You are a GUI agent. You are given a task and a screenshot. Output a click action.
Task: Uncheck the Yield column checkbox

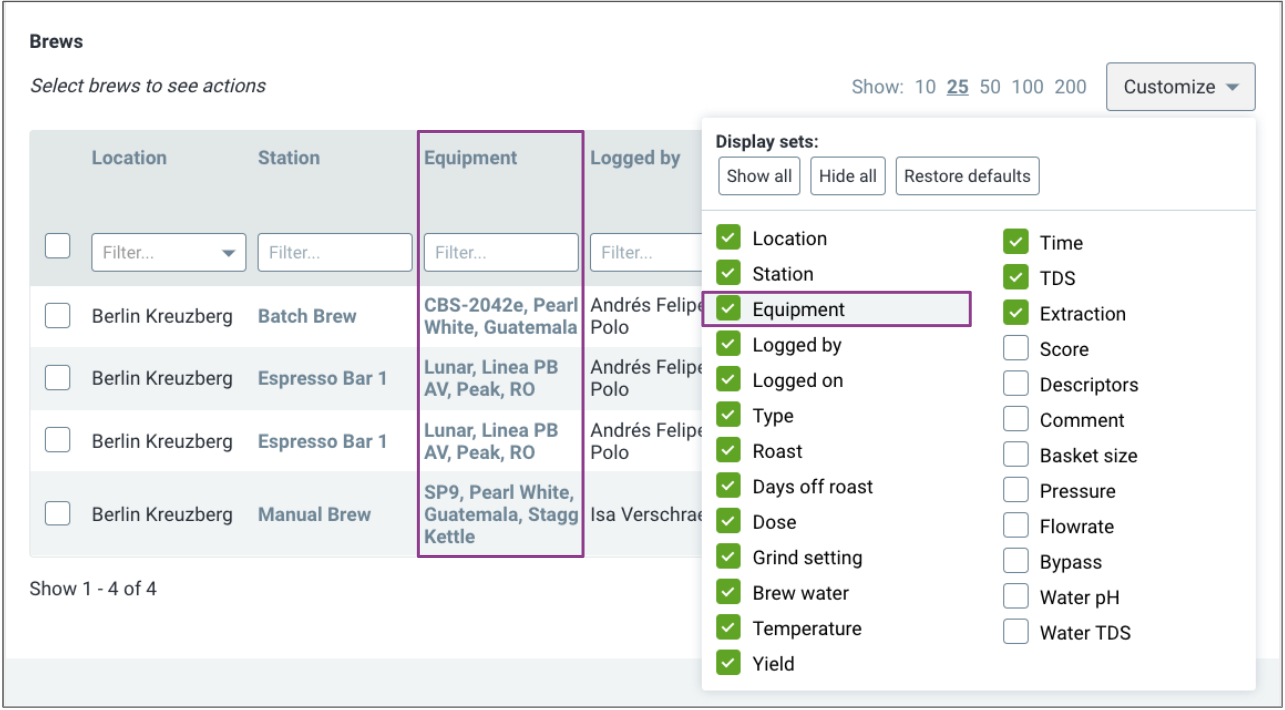pyautogui.click(x=728, y=663)
